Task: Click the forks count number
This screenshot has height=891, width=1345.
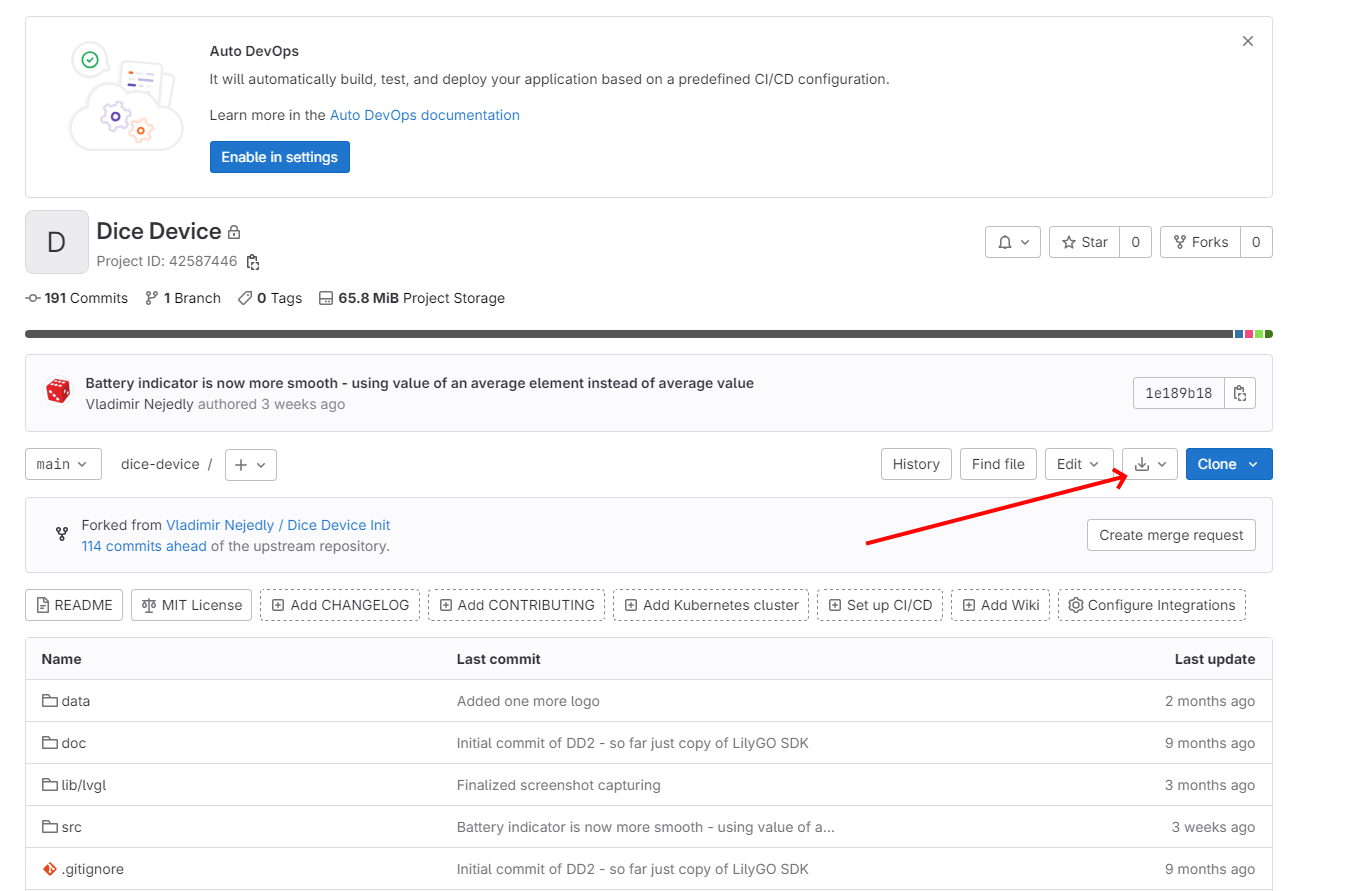Action: pos(1256,242)
